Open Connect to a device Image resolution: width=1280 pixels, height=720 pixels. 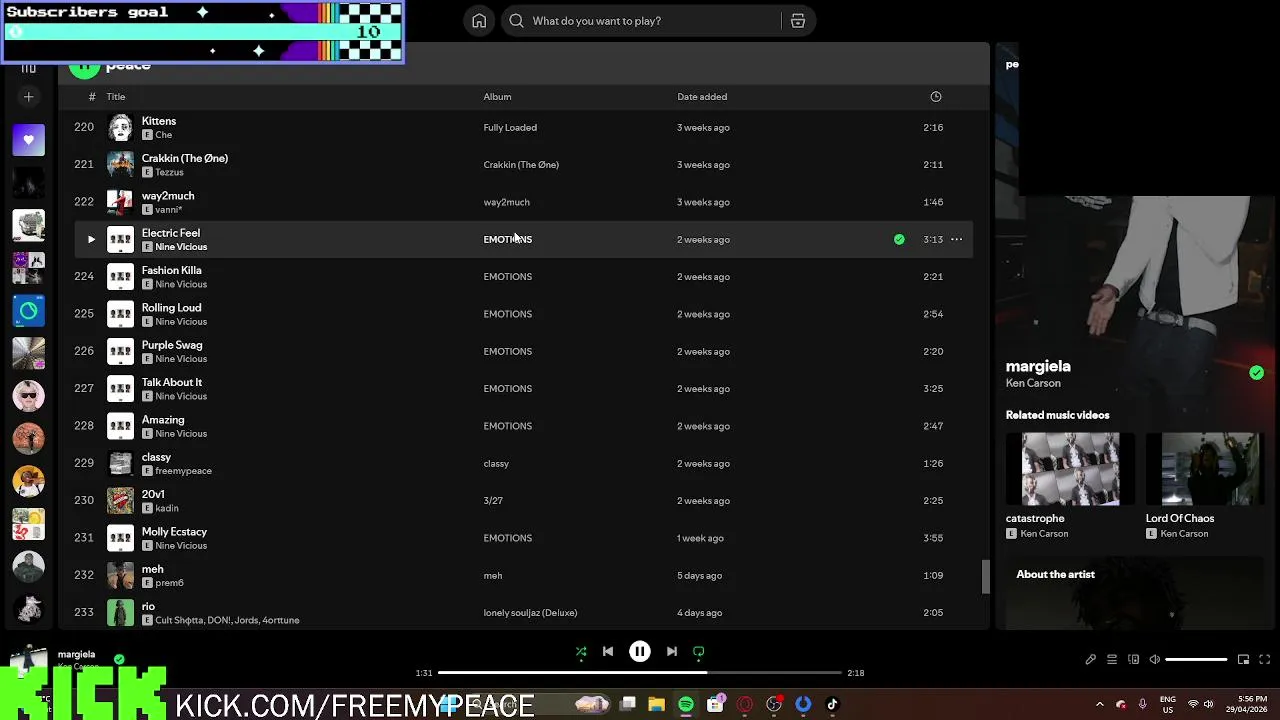pos(1133,660)
